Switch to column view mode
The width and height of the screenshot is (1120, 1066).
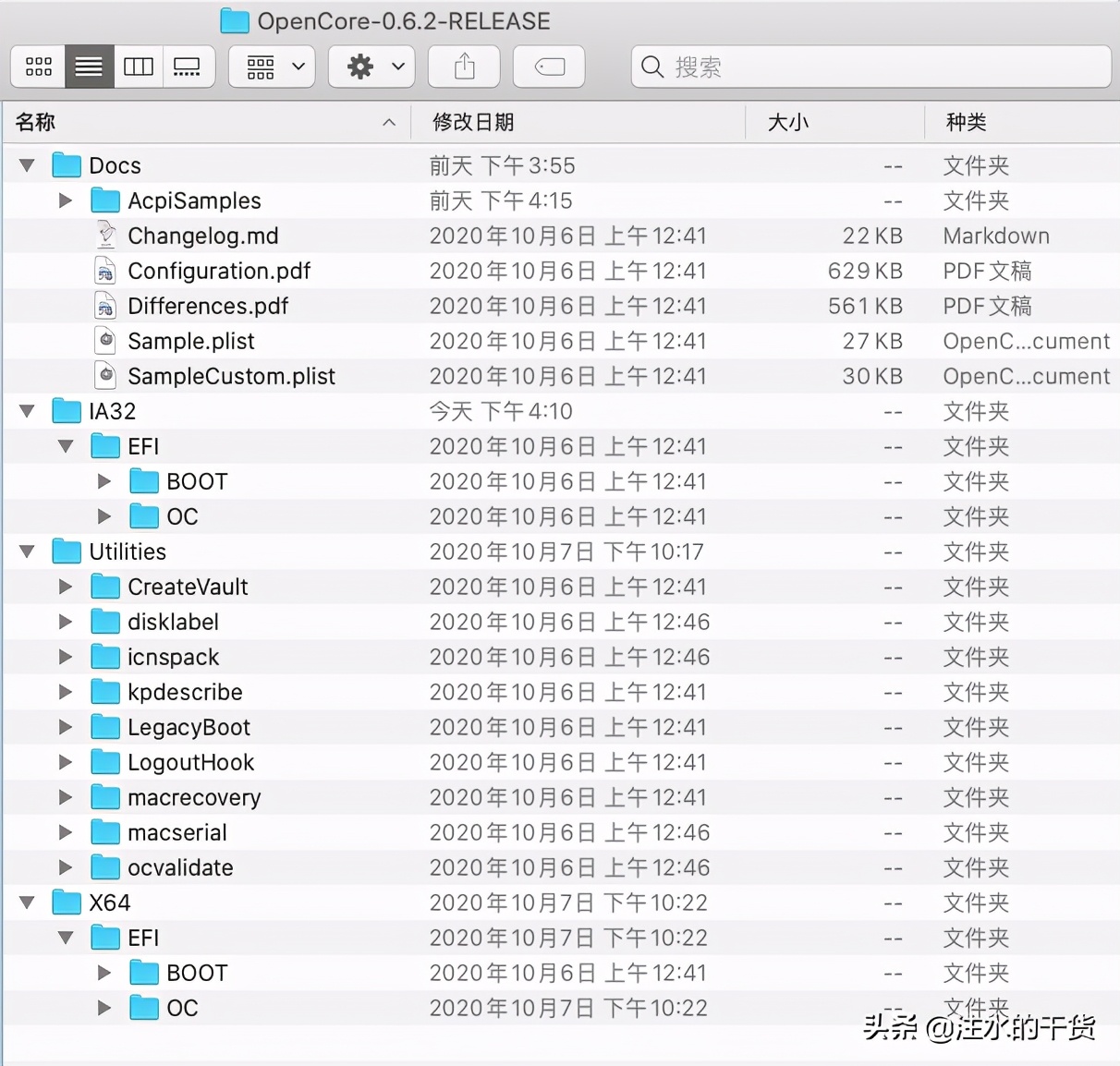tap(139, 66)
